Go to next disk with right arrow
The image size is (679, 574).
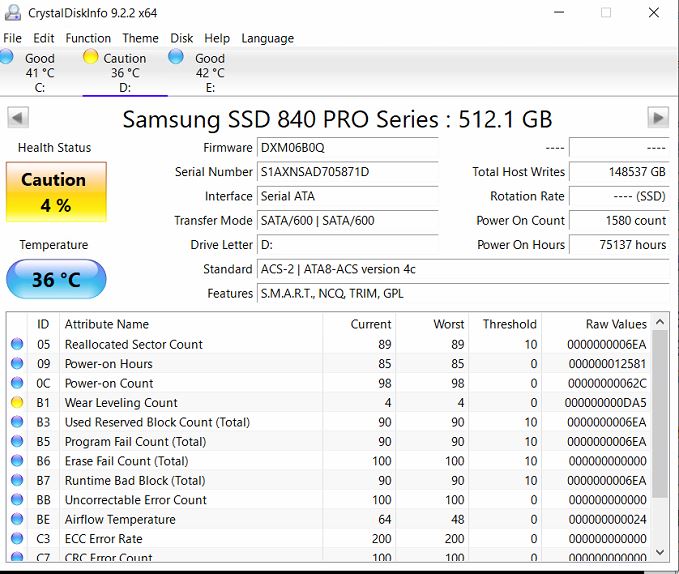(x=658, y=118)
